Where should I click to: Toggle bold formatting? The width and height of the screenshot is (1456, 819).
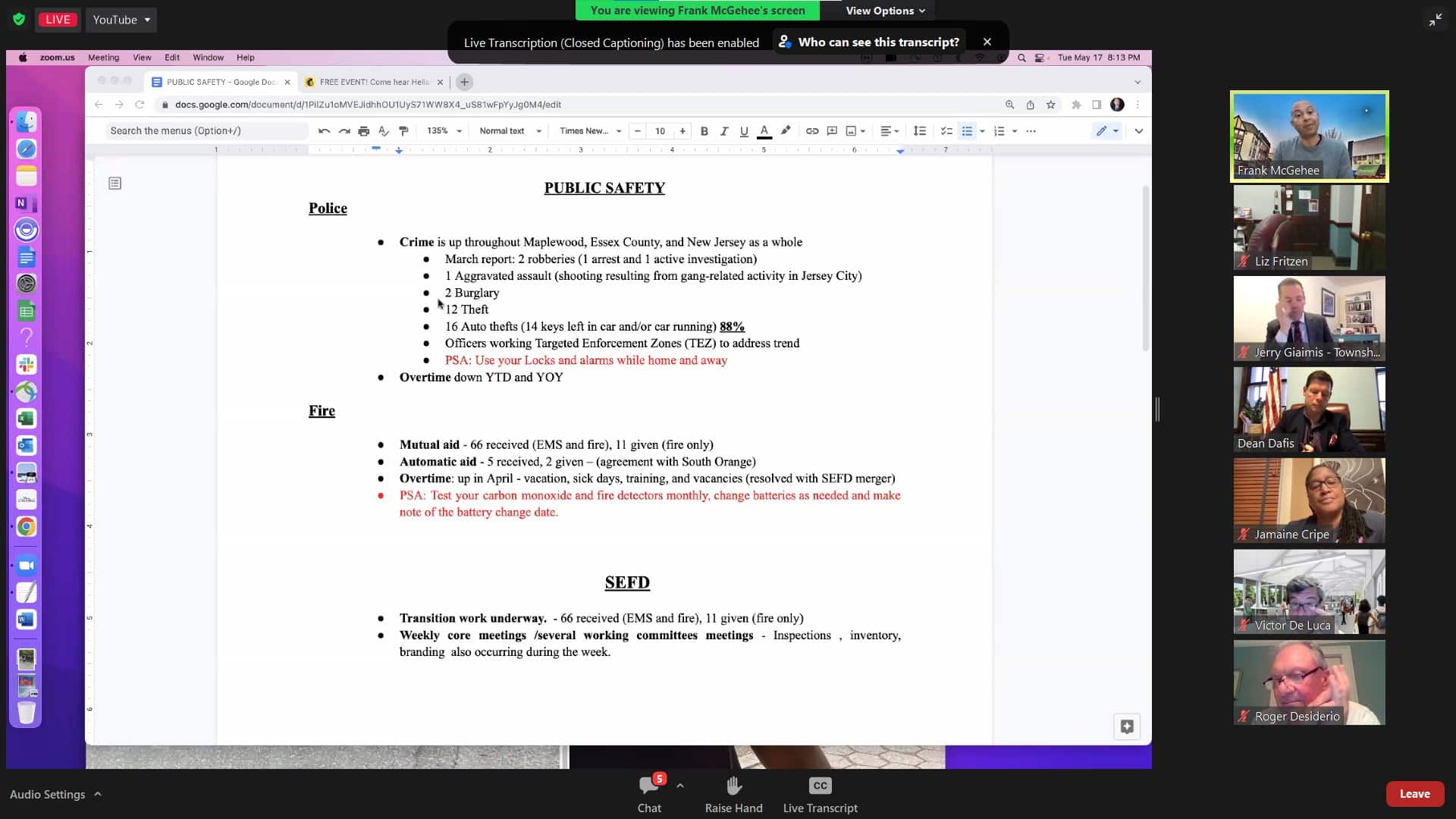coord(704,131)
